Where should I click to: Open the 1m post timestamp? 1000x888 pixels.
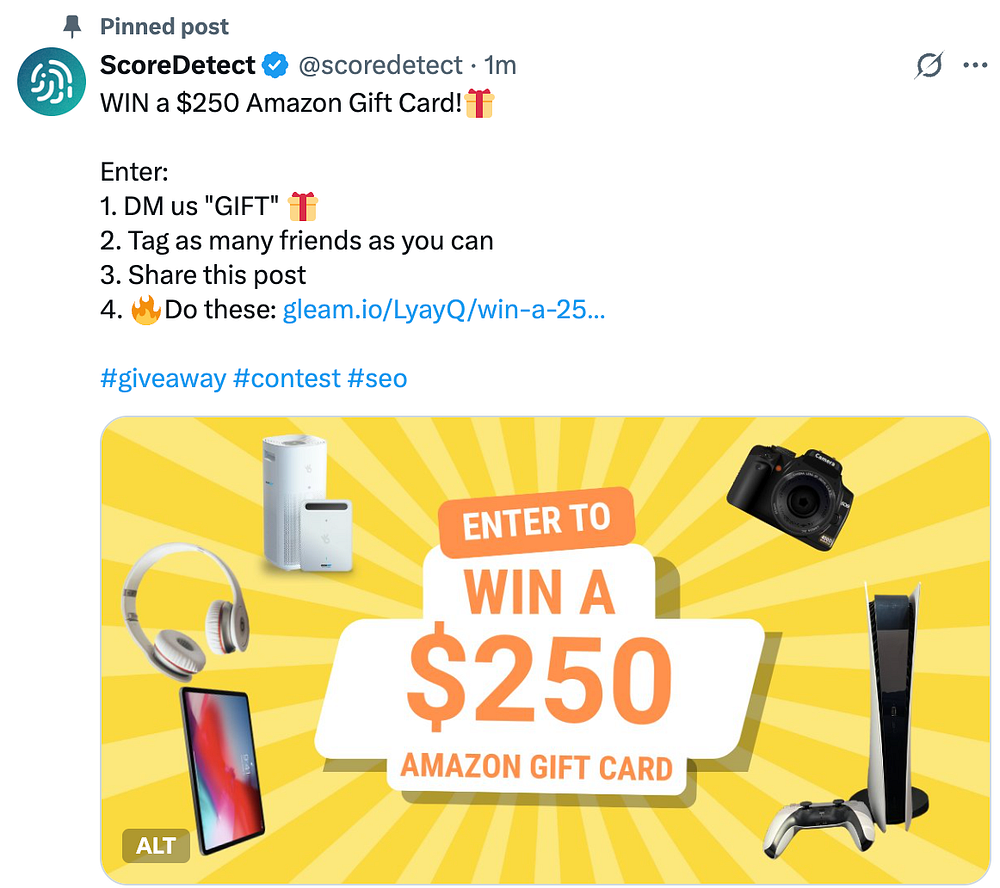point(500,65)
